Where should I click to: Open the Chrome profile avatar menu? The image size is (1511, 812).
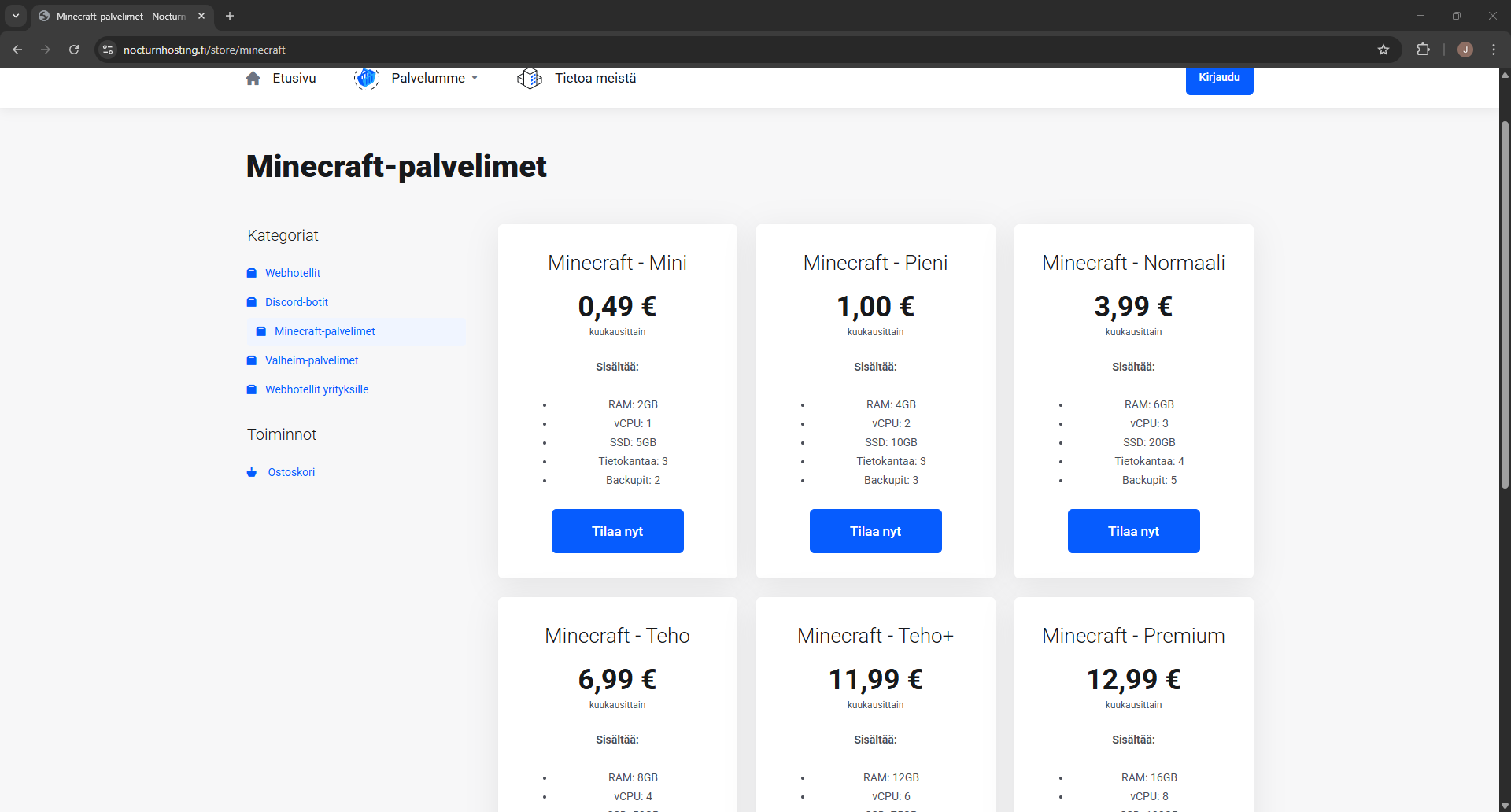point(1465,50)
